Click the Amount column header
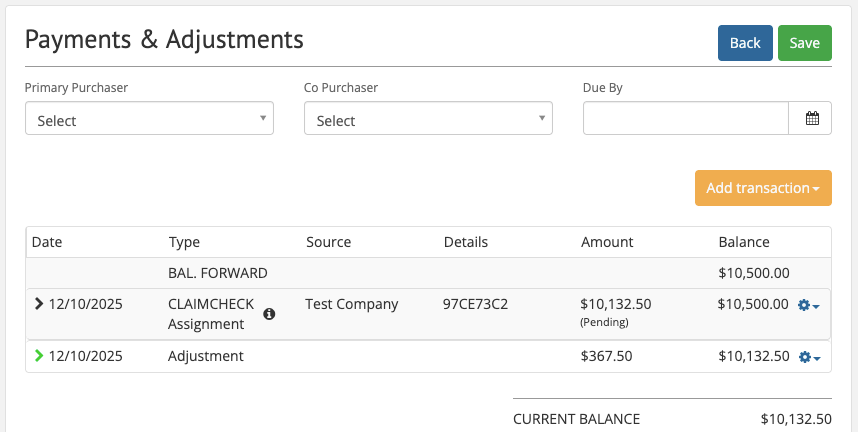Screen dimensions: 858x432 [x=607, y=242]
